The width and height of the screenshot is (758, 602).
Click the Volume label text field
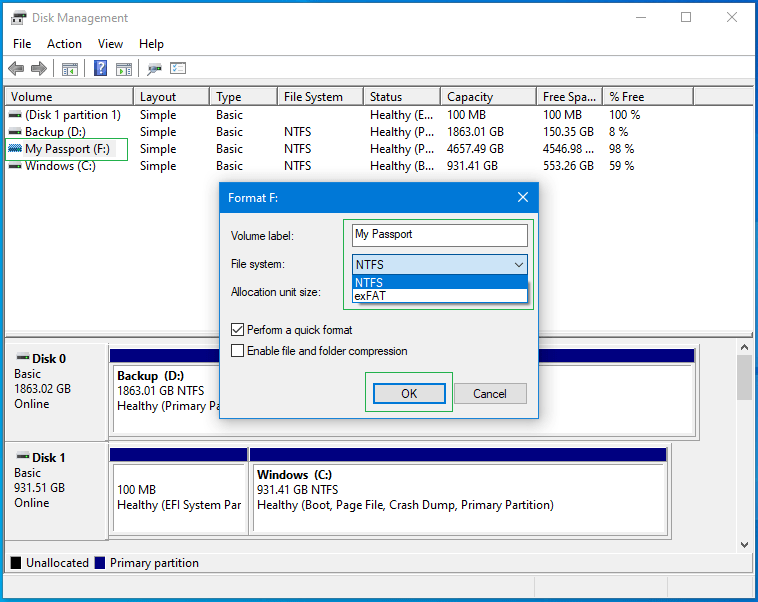tap(440, 235)
